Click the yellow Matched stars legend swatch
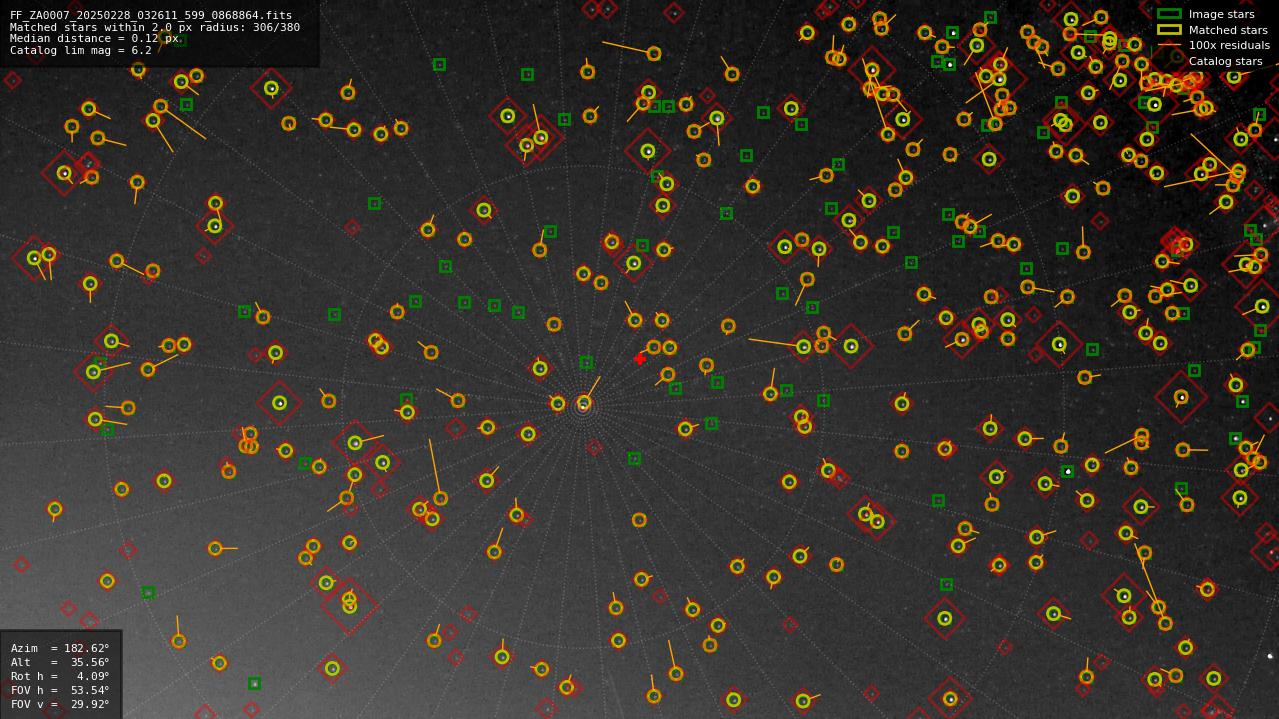Image resolution: width=1279 pixels, height=719 pixels. pyautogui.click(x=1169, y=29)
